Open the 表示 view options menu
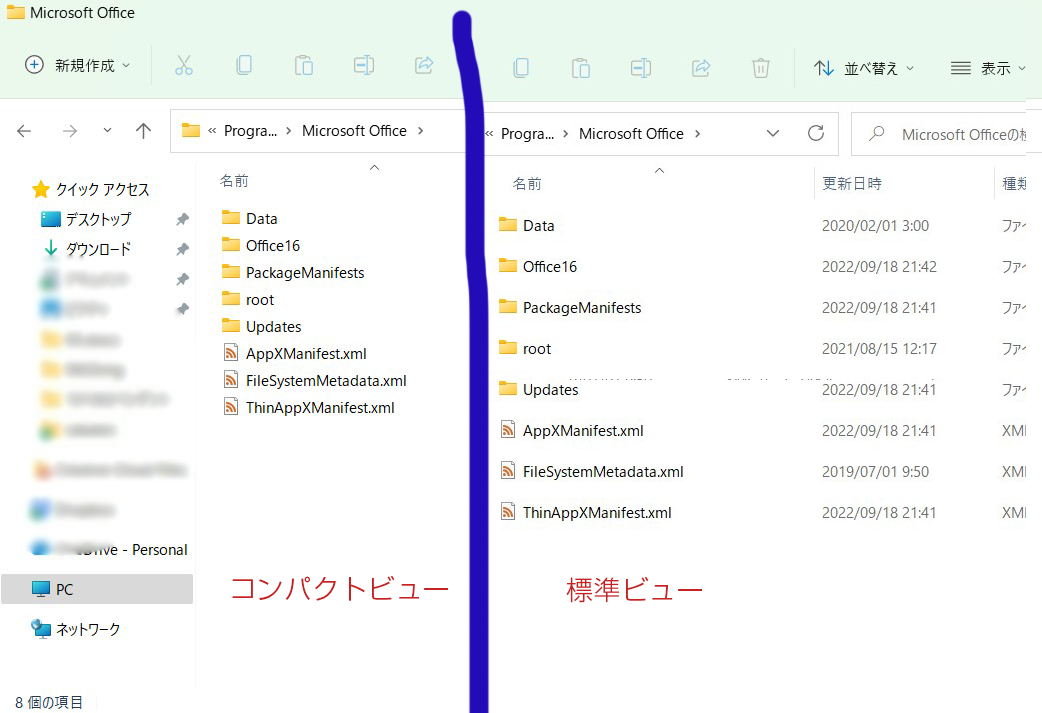 coord(988,68)
